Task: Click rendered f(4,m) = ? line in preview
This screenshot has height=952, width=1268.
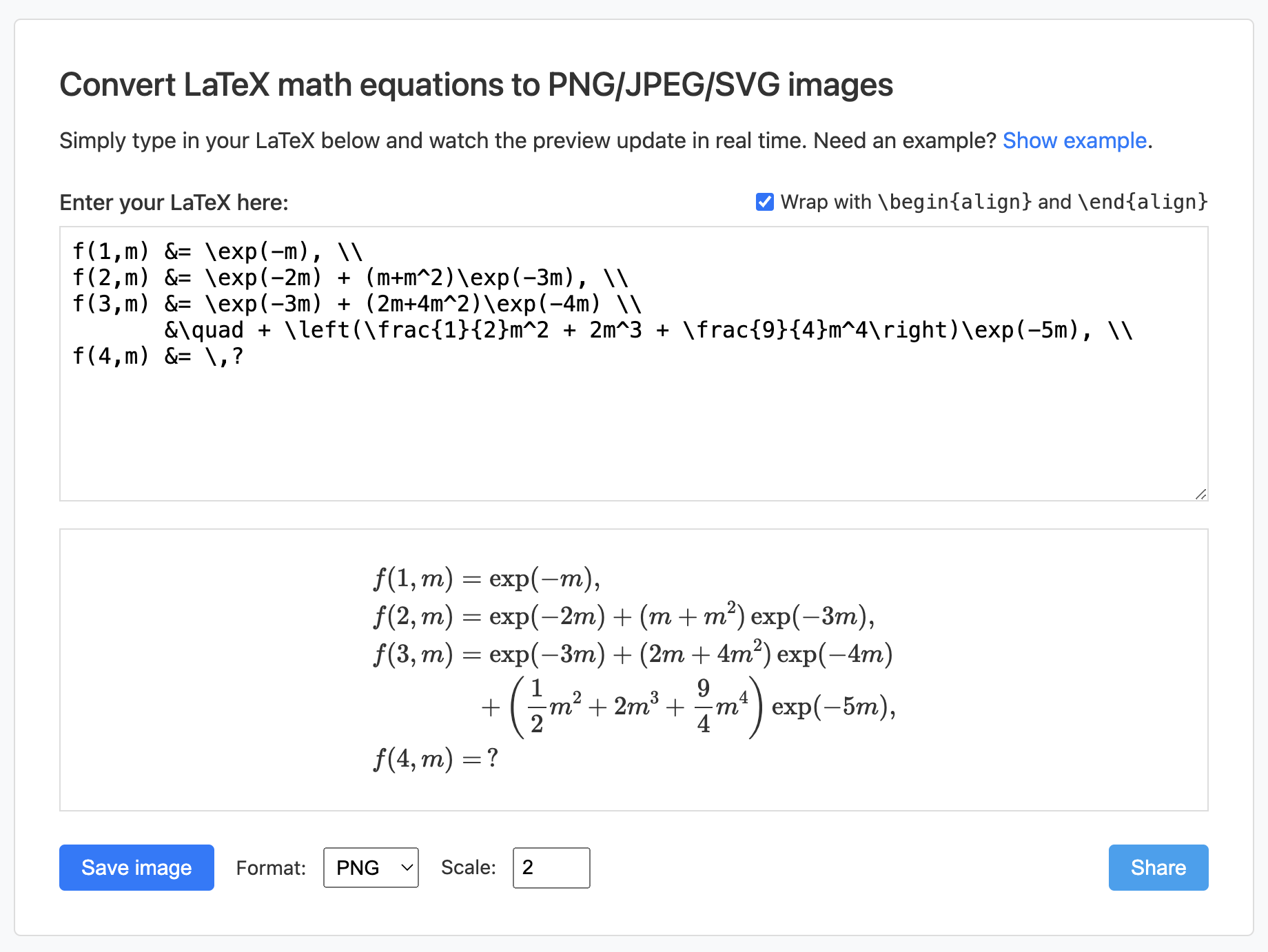Action: pos(436,759)
